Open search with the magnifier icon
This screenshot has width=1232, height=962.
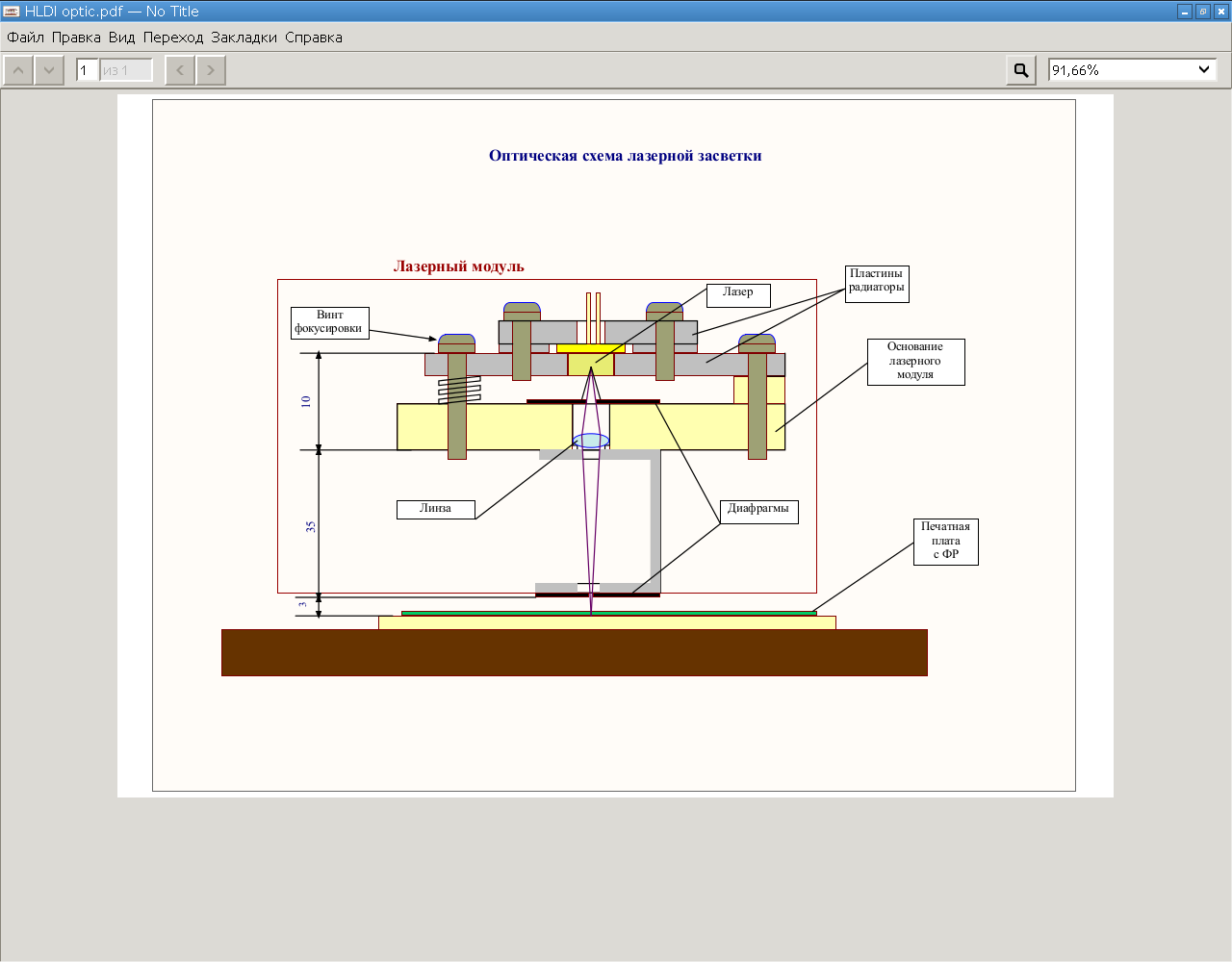pos(1021,70)
